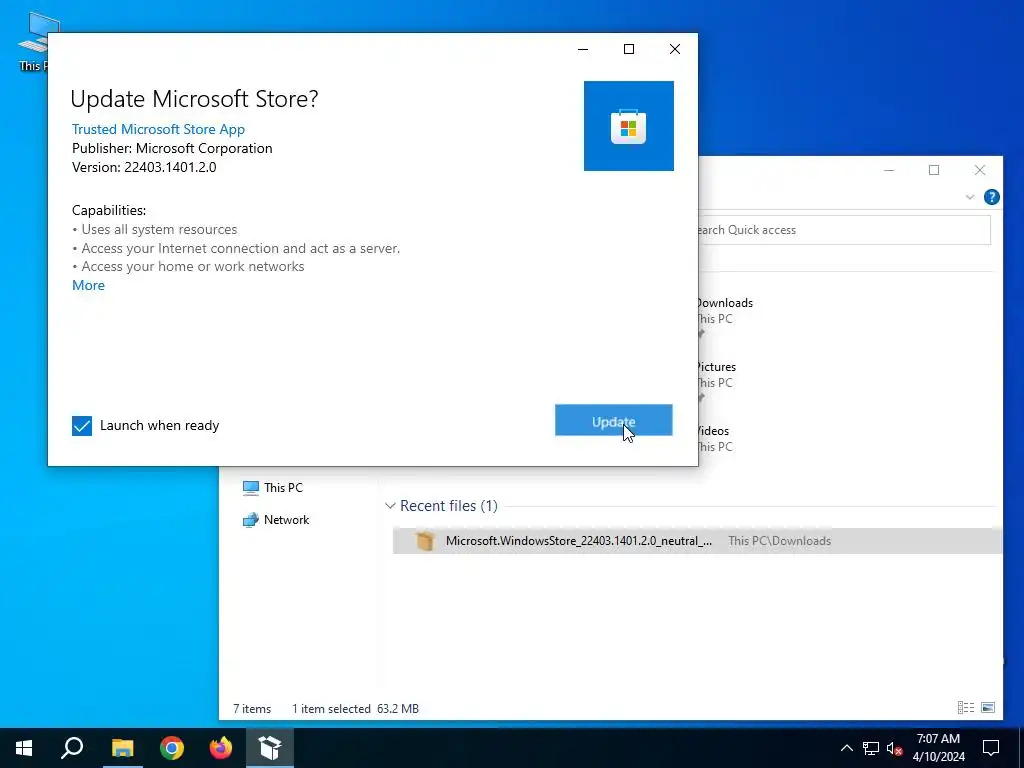1024x768 pixels.
Task: Select App Installer taskbar icon
Action: click(270, 748)
